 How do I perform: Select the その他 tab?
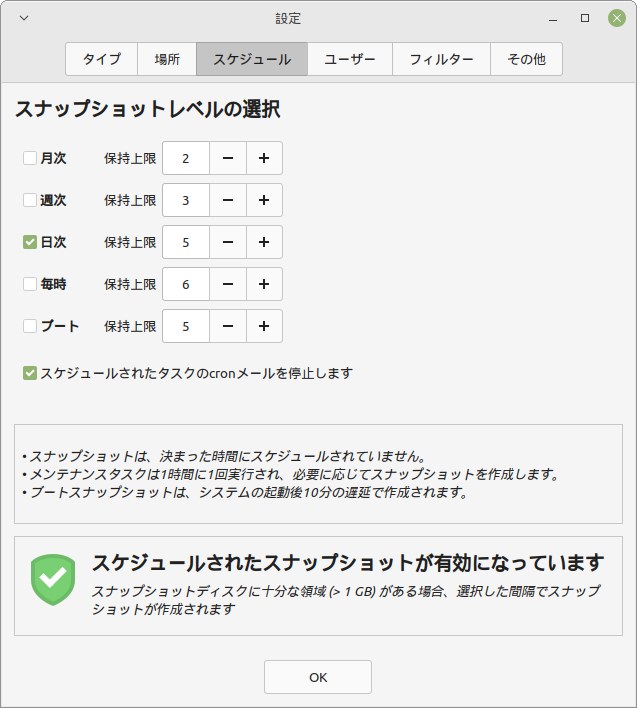click(526, 59)
